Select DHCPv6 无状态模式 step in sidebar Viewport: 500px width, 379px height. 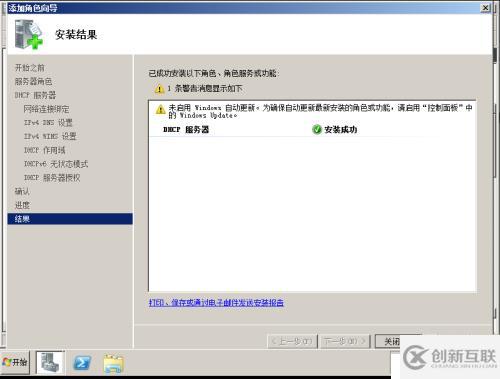coord(56,164)
